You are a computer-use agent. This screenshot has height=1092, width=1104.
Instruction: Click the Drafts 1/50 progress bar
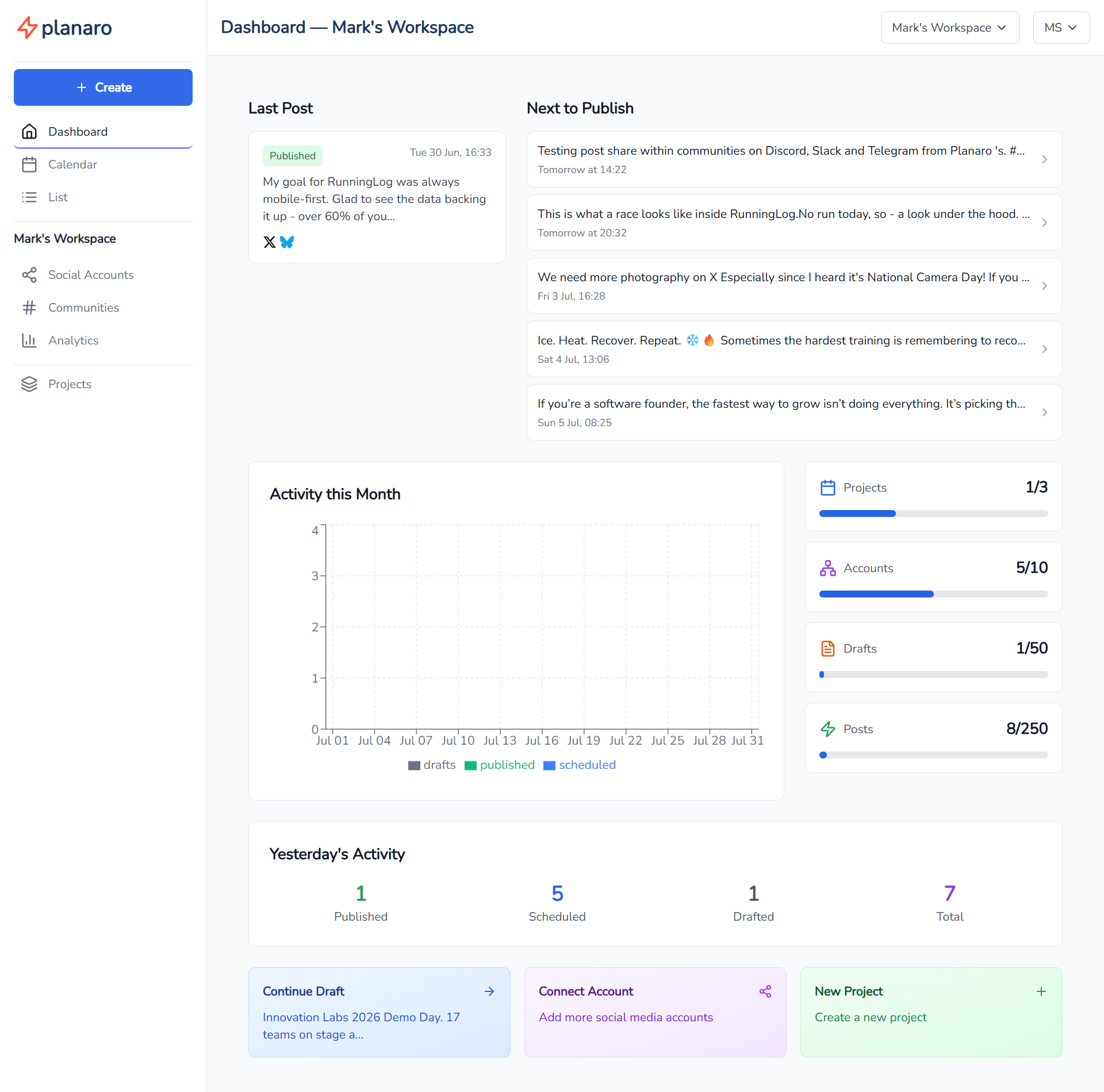point(934,675)
